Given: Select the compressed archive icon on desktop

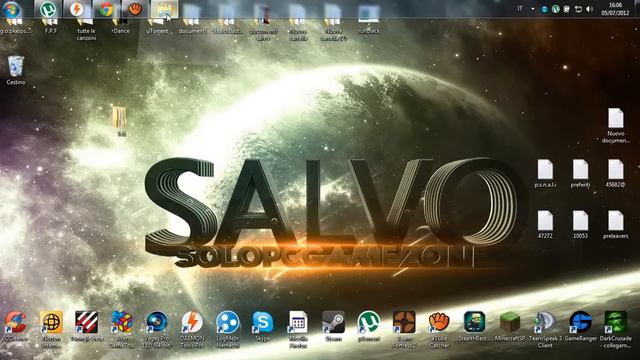Looking at the screenshot, I should click(120, 121).
